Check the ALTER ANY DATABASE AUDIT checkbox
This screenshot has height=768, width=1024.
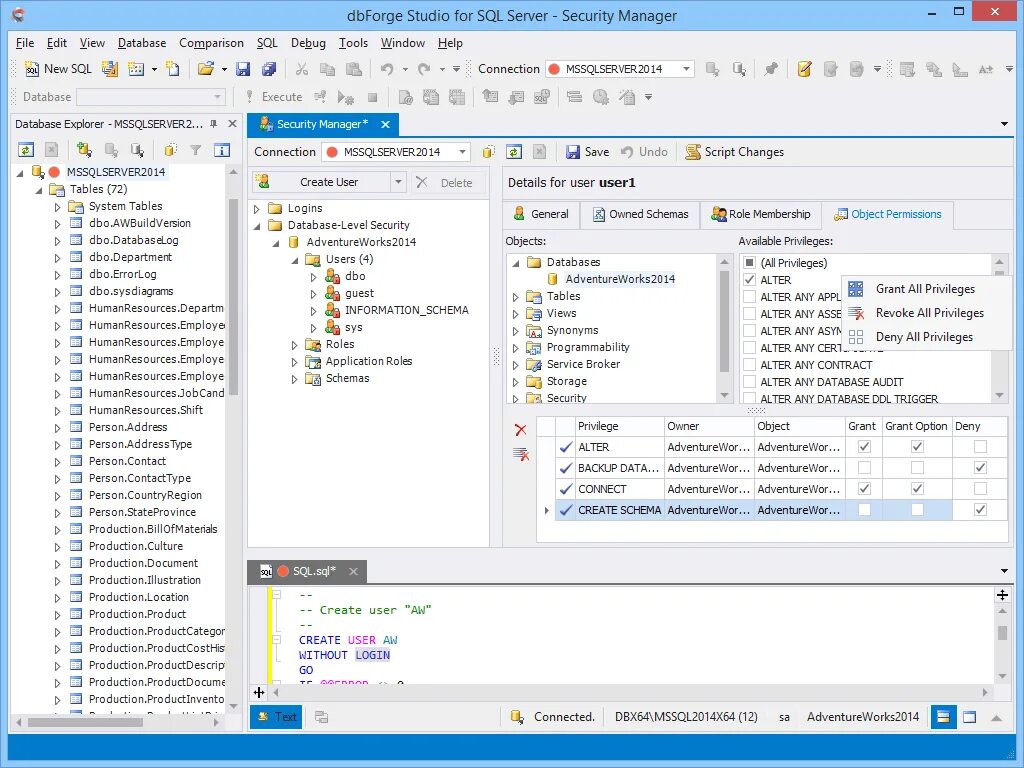[x=750, y=381]
